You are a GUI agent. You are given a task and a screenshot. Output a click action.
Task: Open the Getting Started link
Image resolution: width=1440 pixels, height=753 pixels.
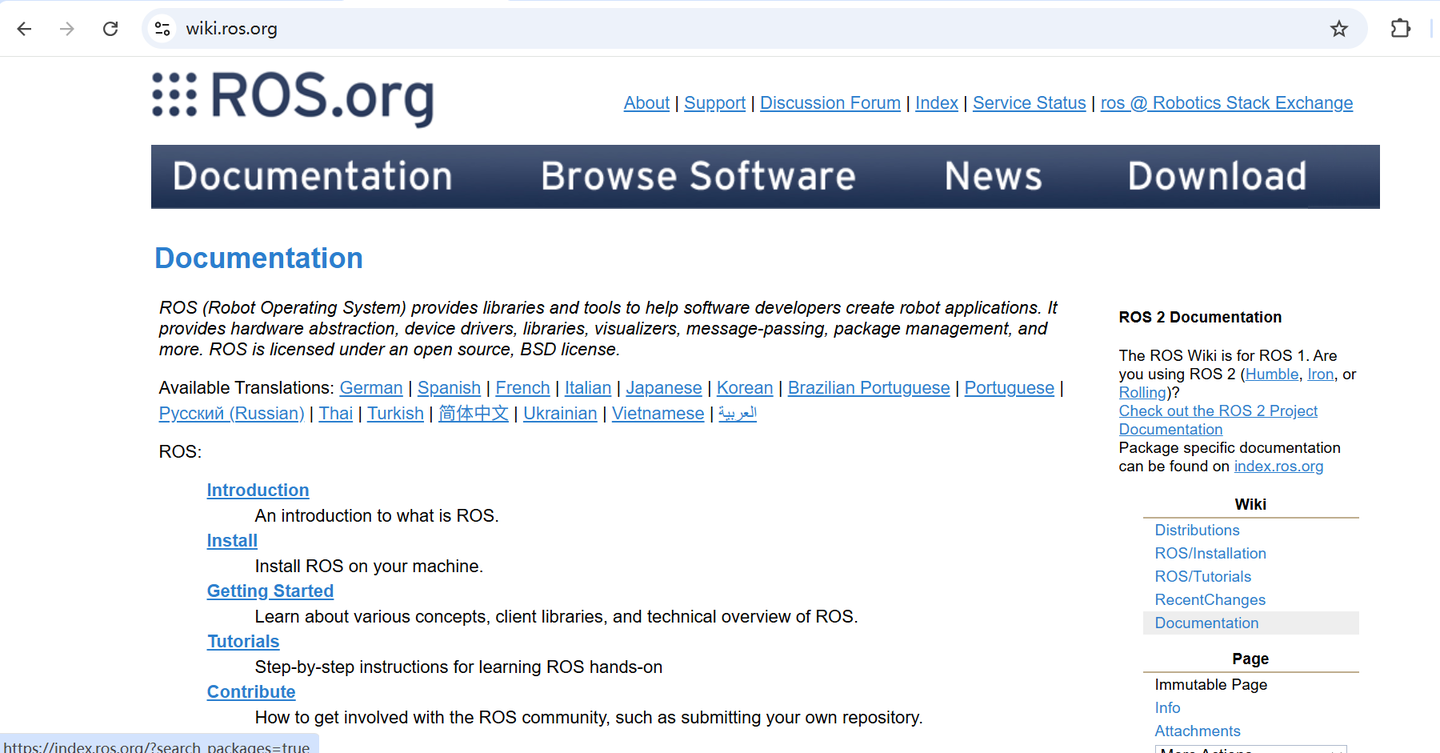(270, 591)
